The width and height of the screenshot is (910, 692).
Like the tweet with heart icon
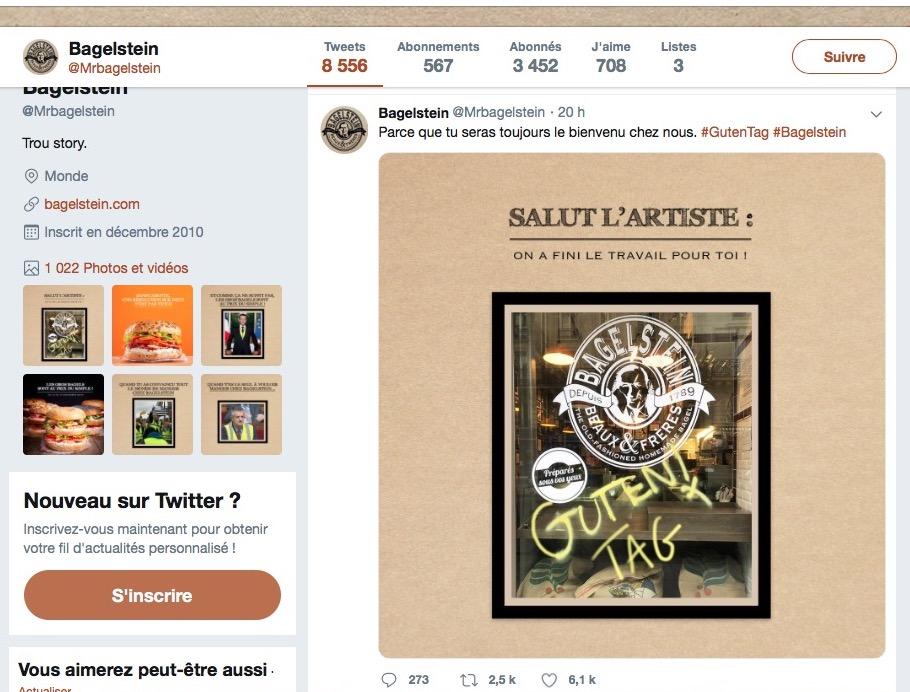549,680
